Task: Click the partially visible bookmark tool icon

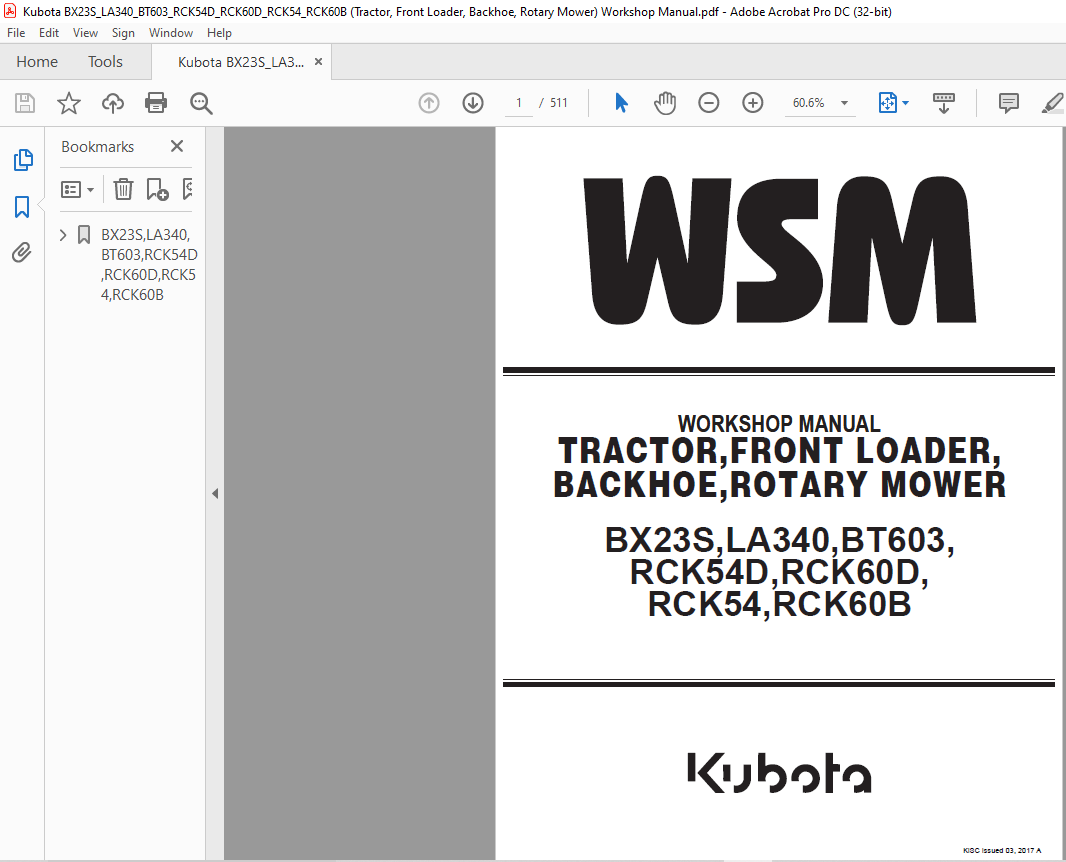Action: tap(188, 189)
